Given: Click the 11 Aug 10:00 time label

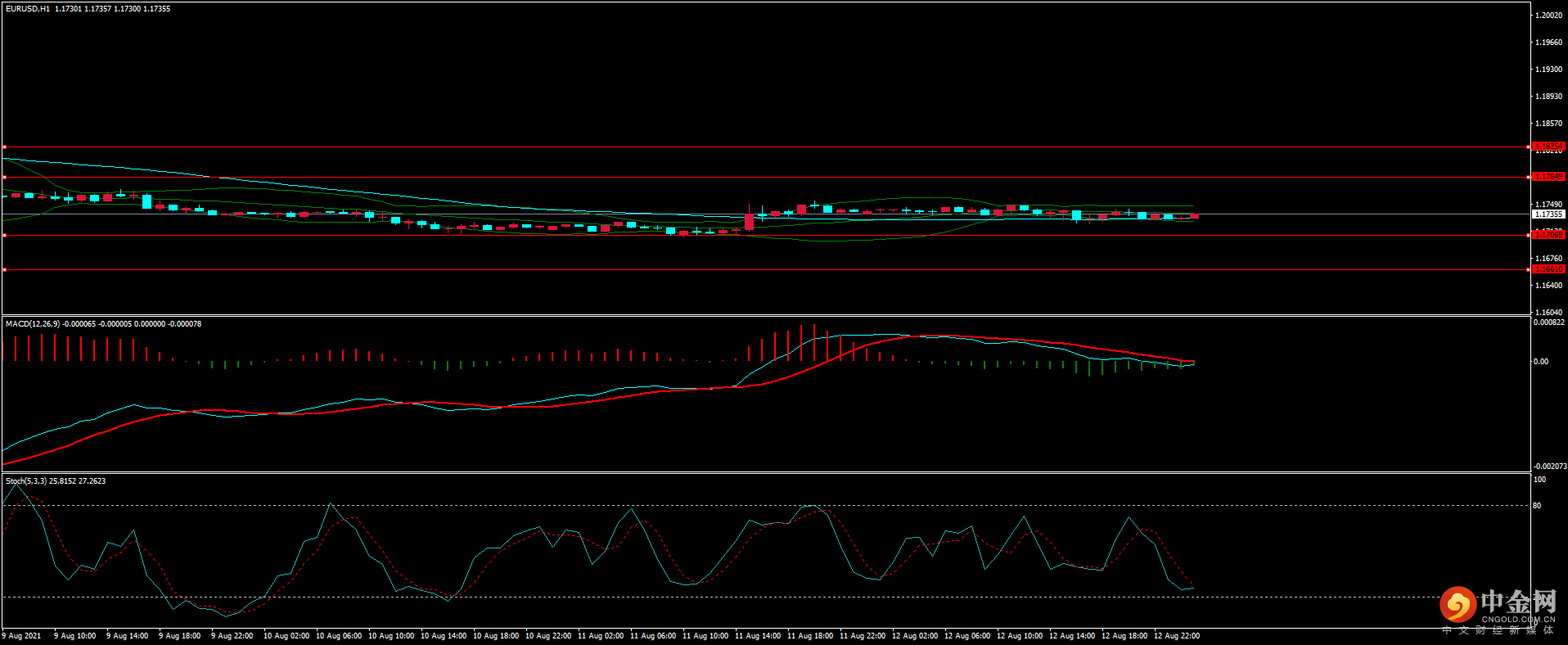Looking at the screenshot, I should [705, 636].
